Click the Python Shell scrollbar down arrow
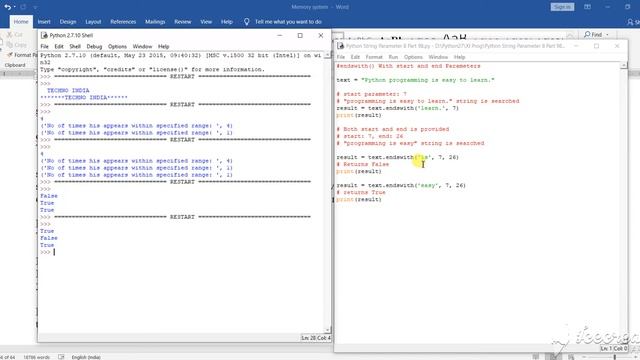The width and height of the screenshot is (640, 360). click(x=327, y=330)
